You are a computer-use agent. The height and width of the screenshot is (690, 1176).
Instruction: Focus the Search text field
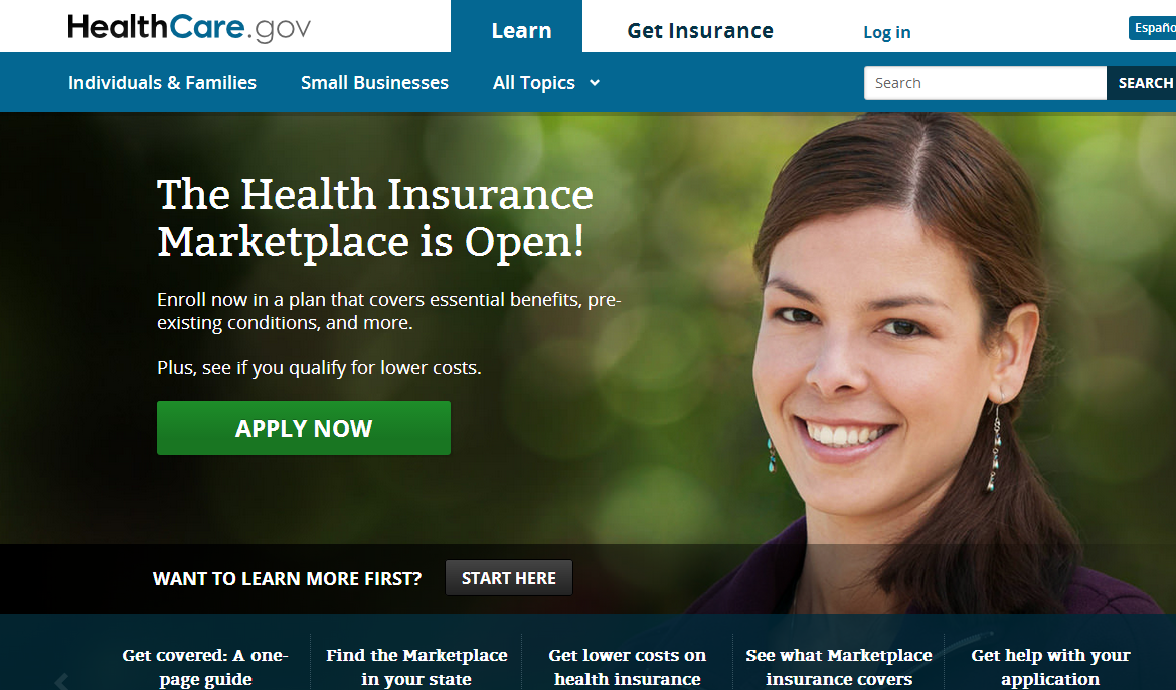985,82
